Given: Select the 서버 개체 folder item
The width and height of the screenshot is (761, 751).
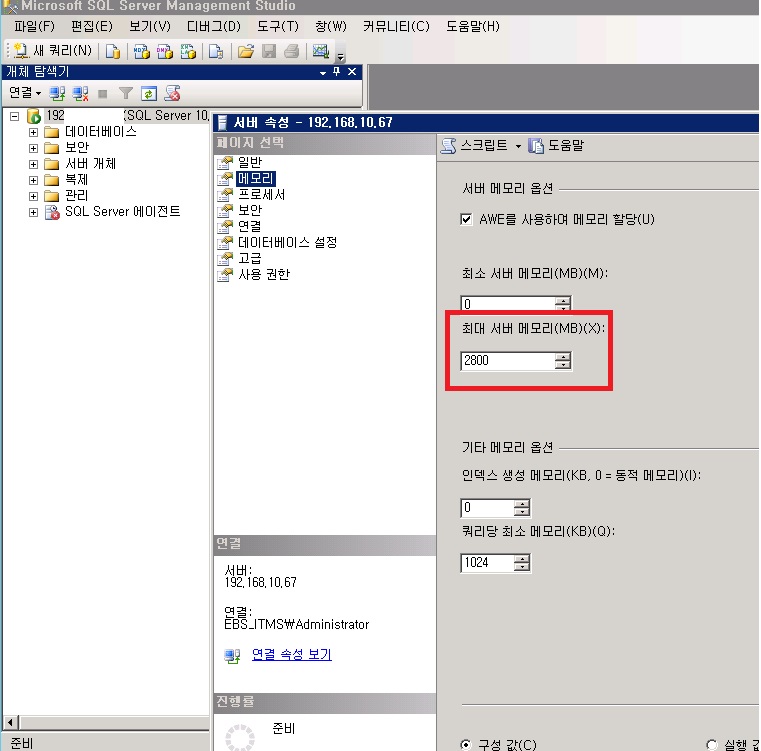Looking at the screenshot, I should tap(90, 164).
